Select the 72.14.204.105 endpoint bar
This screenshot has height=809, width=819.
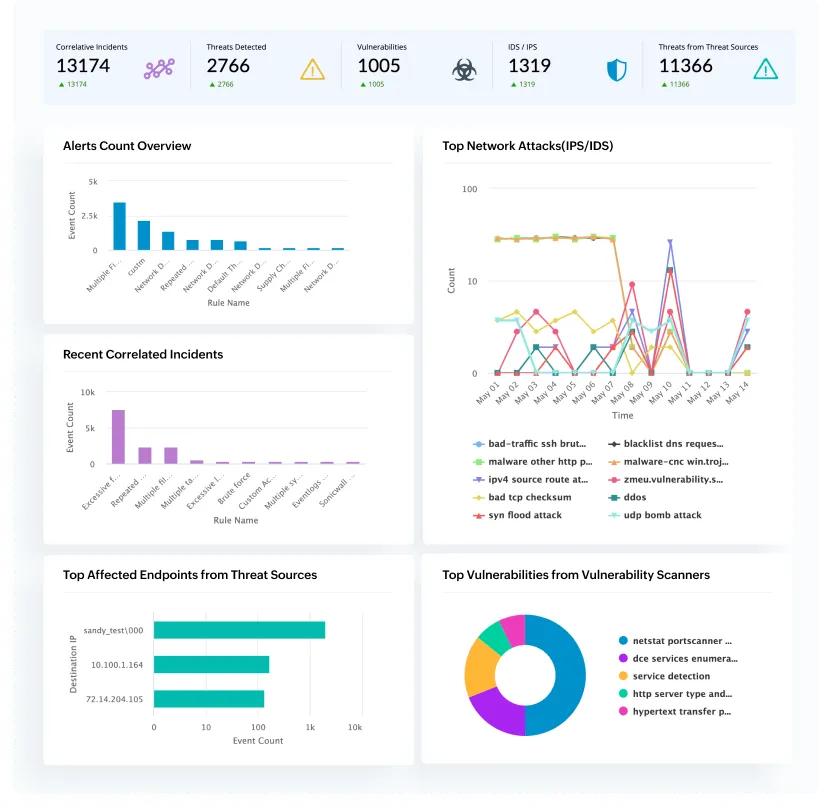click(209, 699)
